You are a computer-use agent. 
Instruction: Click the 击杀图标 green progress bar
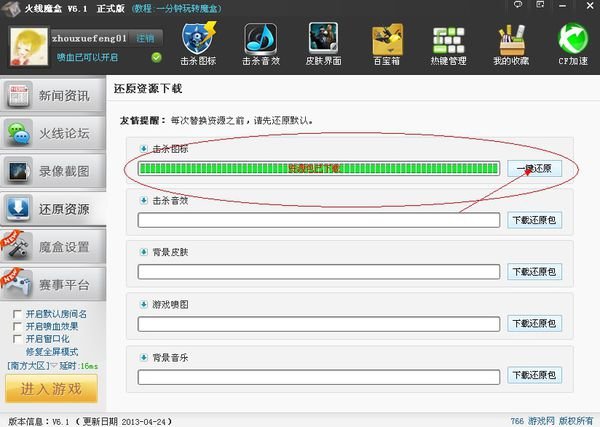click(319, 168)
